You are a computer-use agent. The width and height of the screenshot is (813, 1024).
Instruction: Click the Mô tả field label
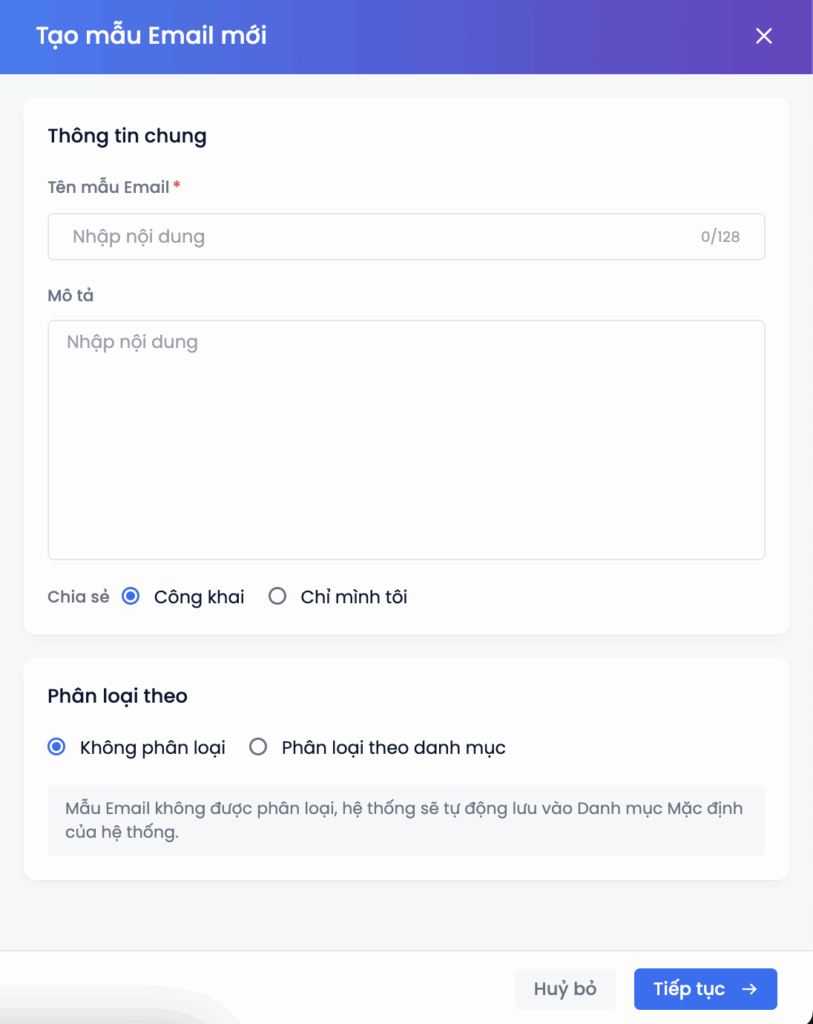click(71, 295)
